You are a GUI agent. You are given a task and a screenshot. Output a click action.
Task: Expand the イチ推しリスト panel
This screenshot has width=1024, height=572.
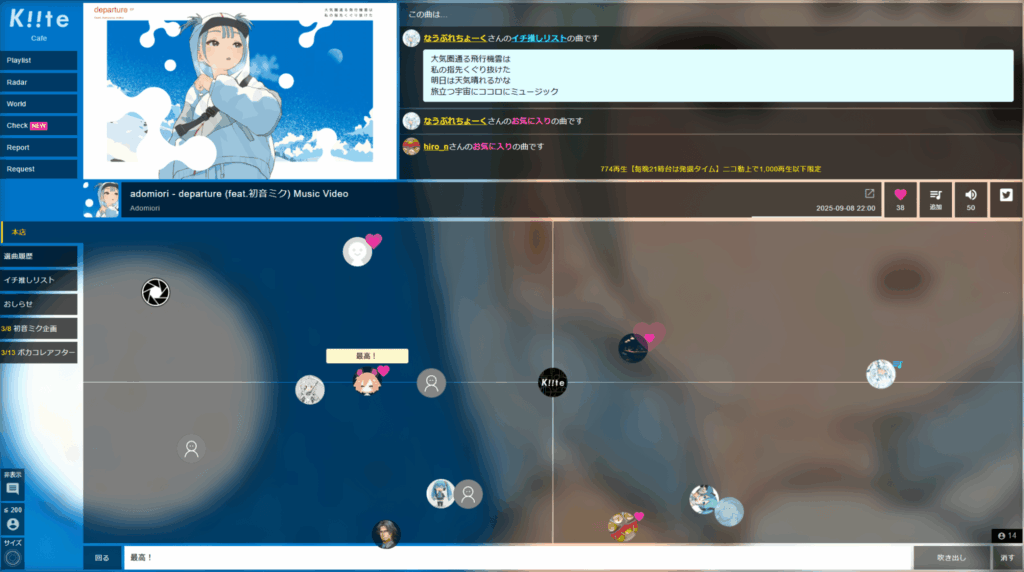pyautogui.click(x=39, y=280)
